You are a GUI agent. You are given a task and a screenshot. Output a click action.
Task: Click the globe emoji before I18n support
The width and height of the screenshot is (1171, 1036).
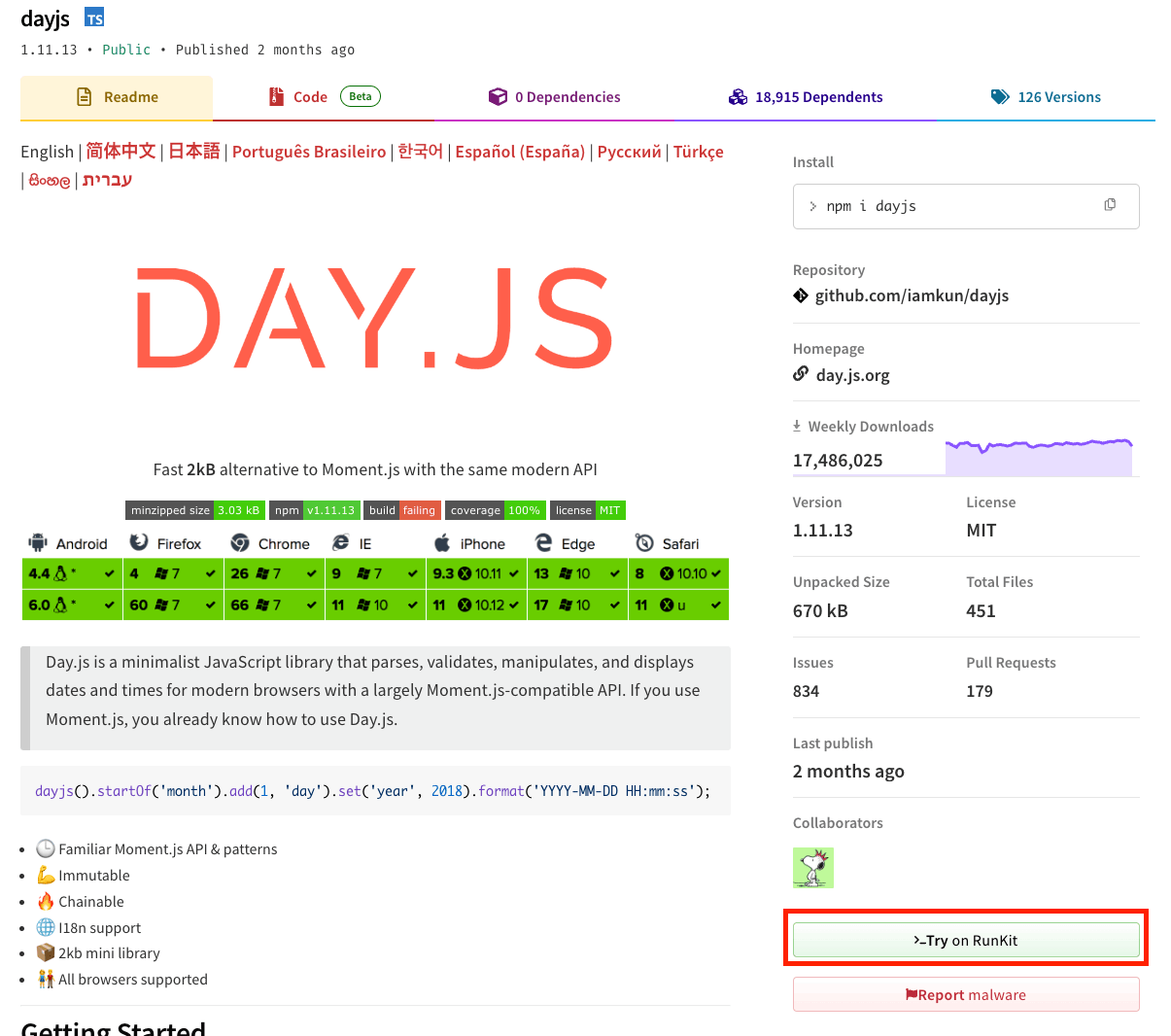[x=46, y=927]
